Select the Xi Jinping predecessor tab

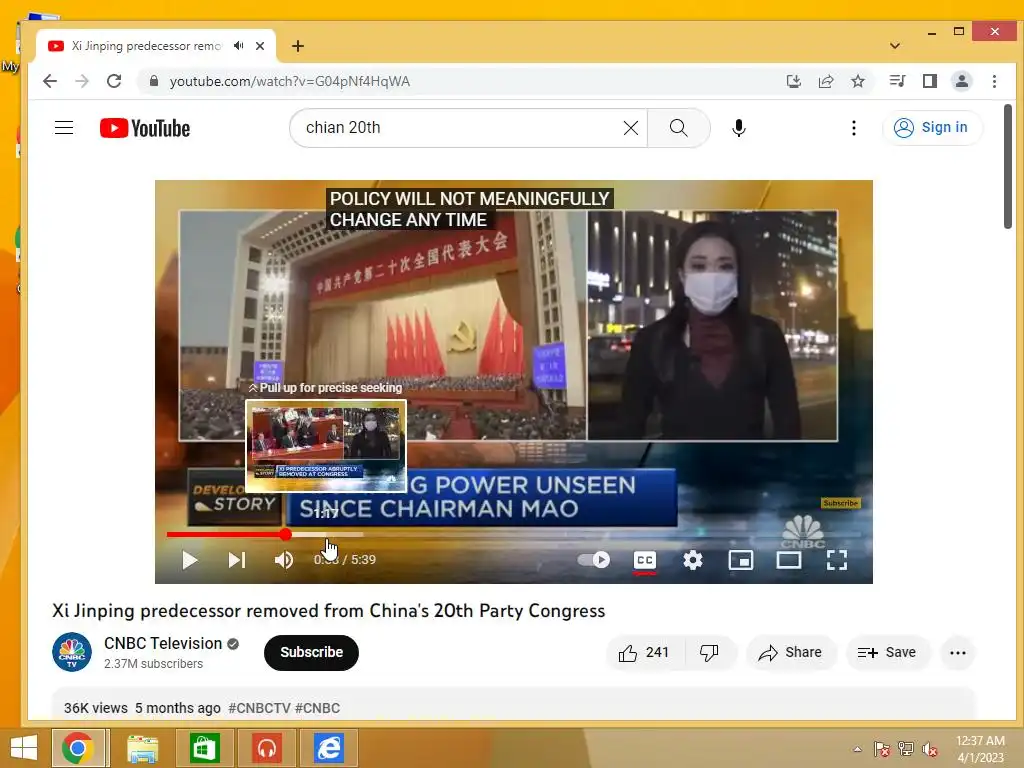point(146,46)
